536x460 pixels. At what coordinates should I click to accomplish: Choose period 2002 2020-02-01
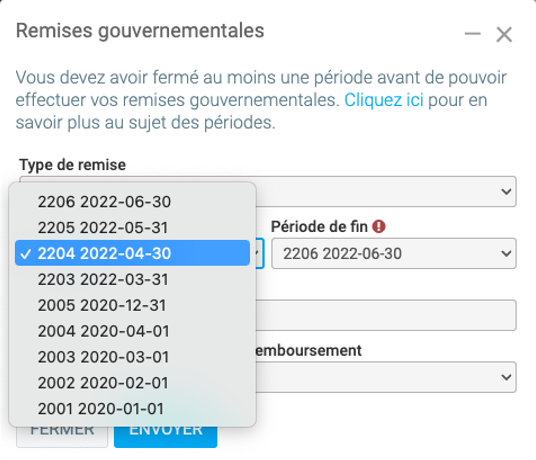(x=132, y=383)
